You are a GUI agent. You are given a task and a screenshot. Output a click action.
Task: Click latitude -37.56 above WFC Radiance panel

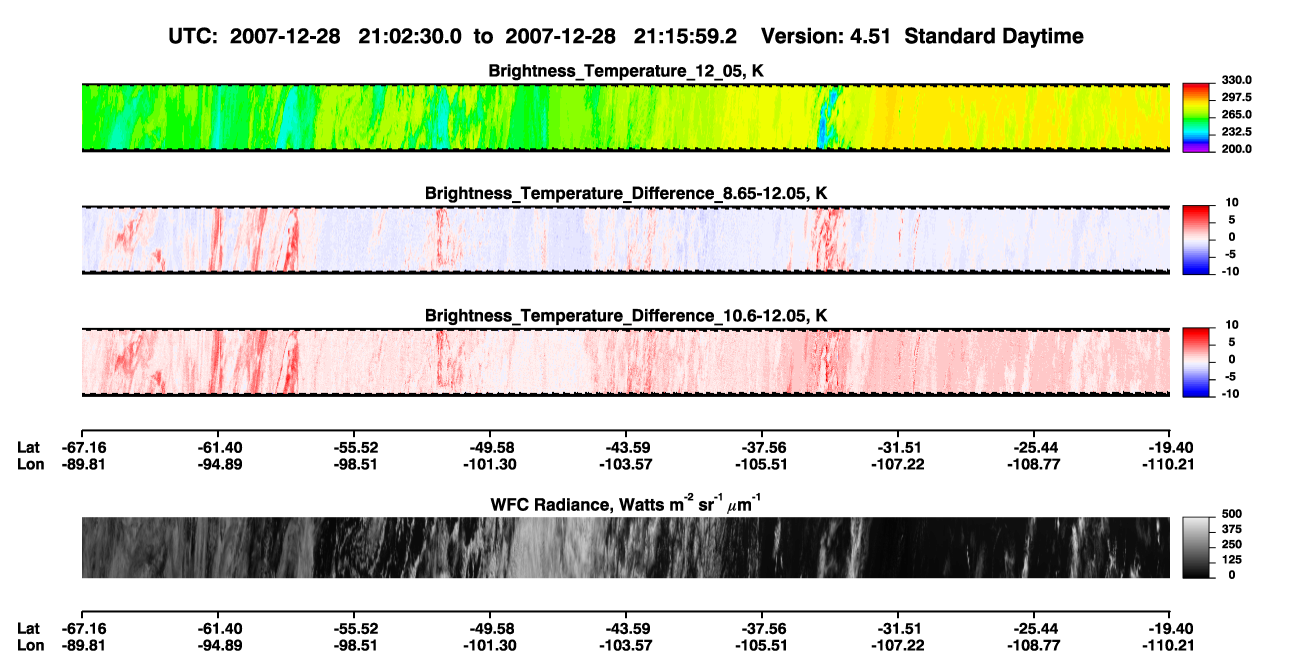click(x=762, y=447)
